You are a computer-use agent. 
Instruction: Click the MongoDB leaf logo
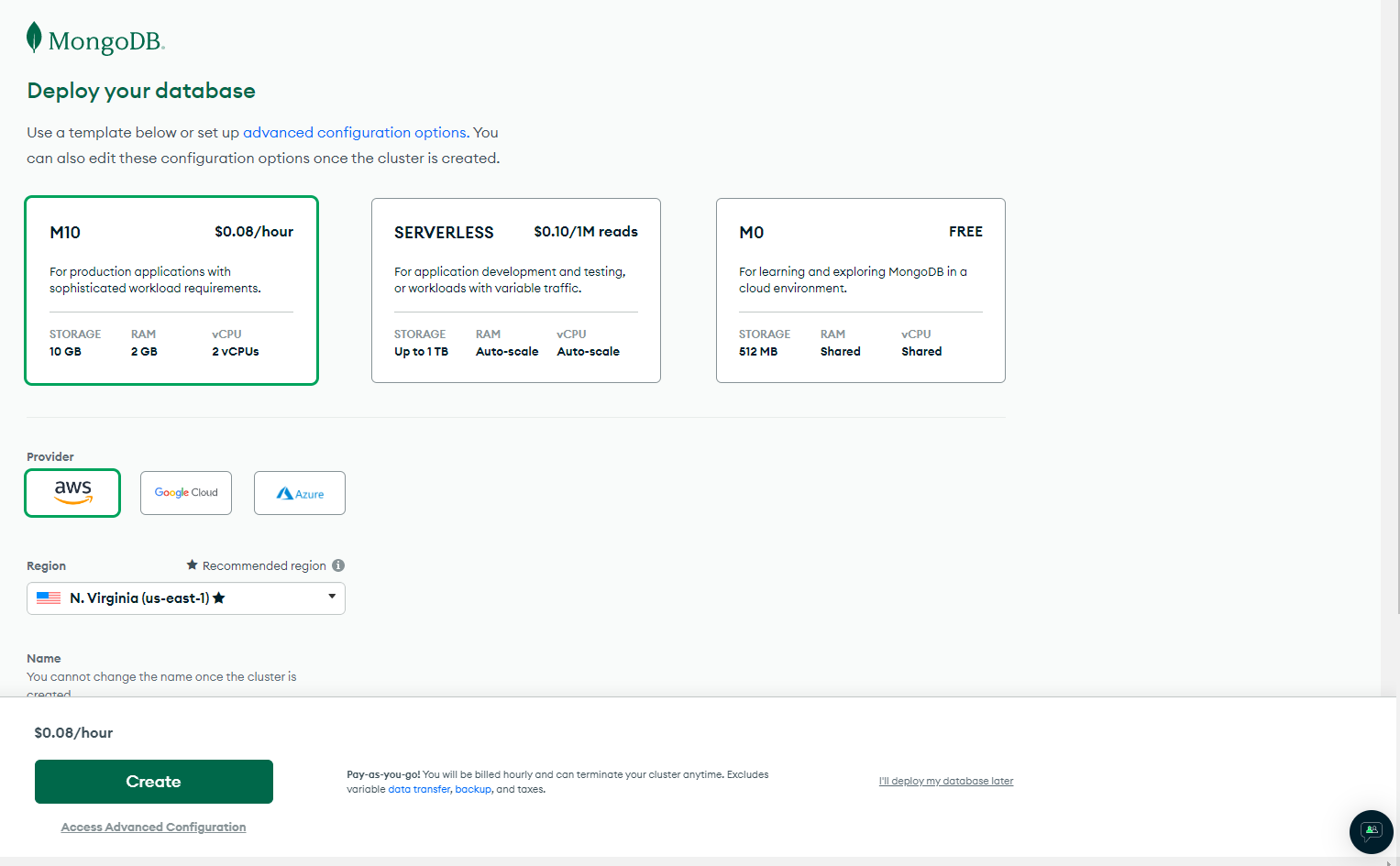coord(34,38)
